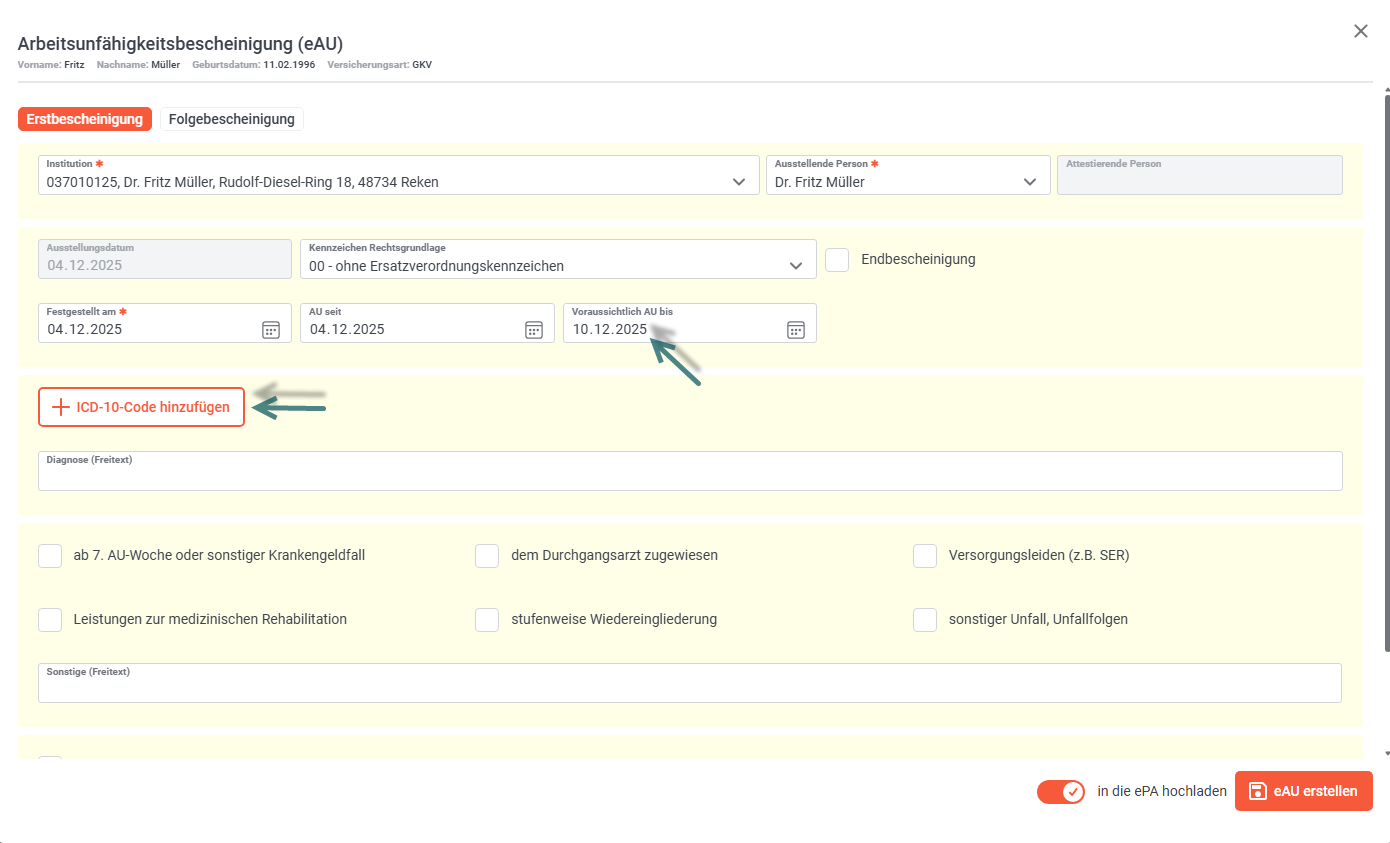Click the vertical scrollbar of the form
This screenshot has height=843, width=1390.
click(x=1386, y=370)
